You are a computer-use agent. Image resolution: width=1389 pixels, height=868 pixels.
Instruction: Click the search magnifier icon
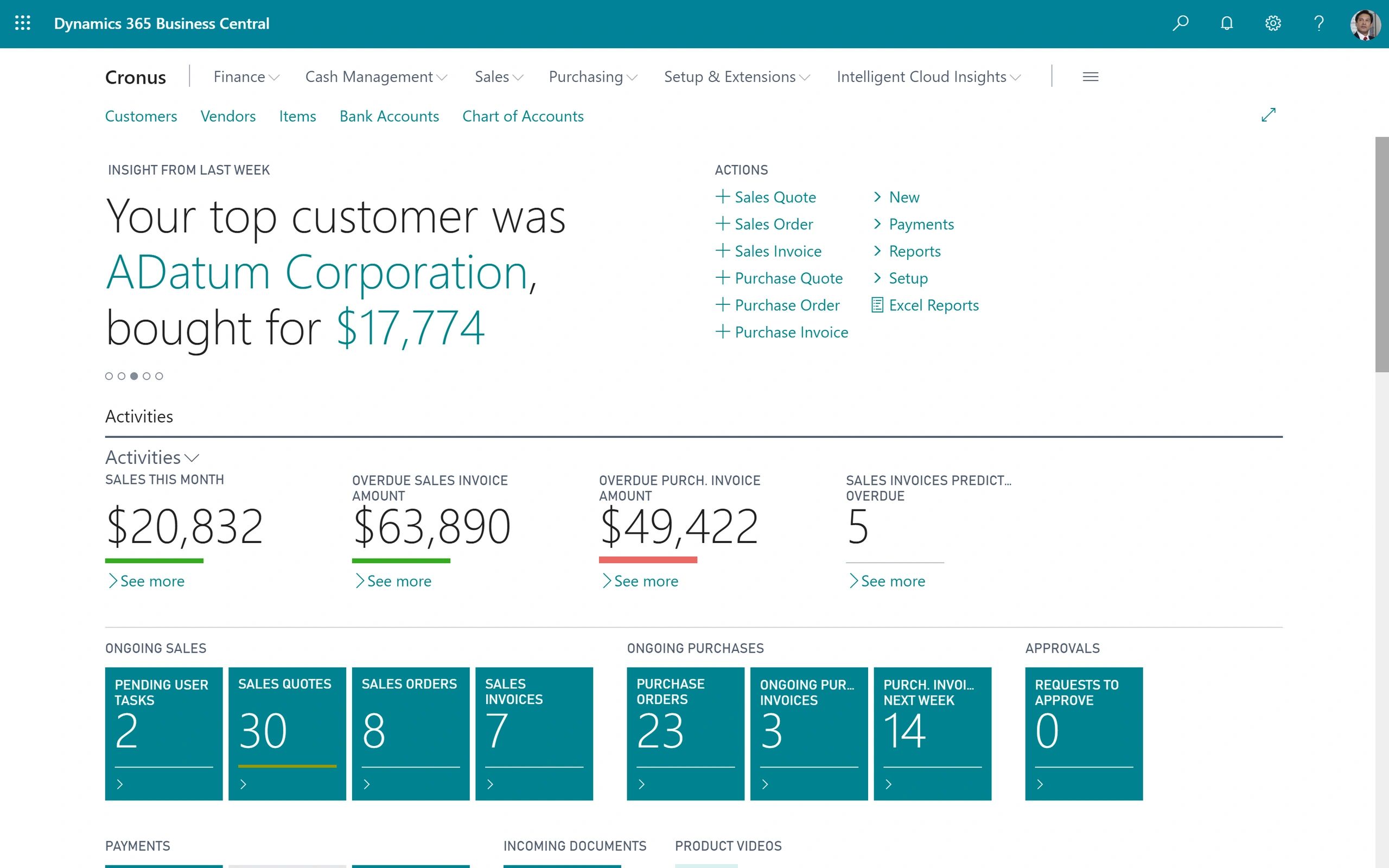click(1180, 23)
